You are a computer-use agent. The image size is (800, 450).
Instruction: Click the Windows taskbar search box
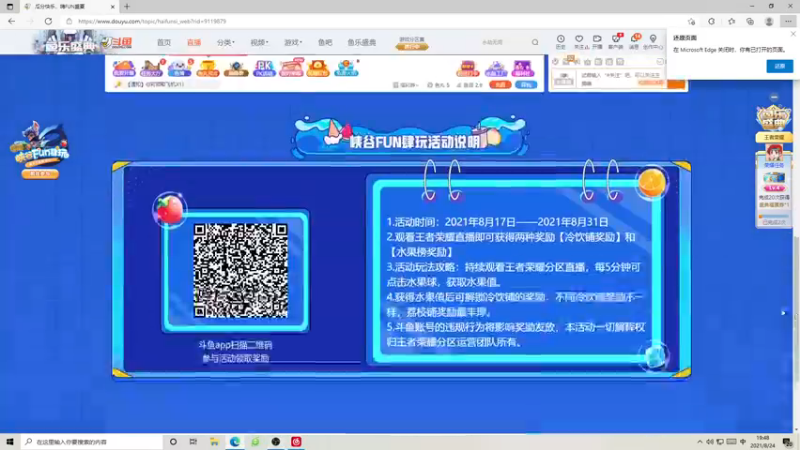click(92, 442)
